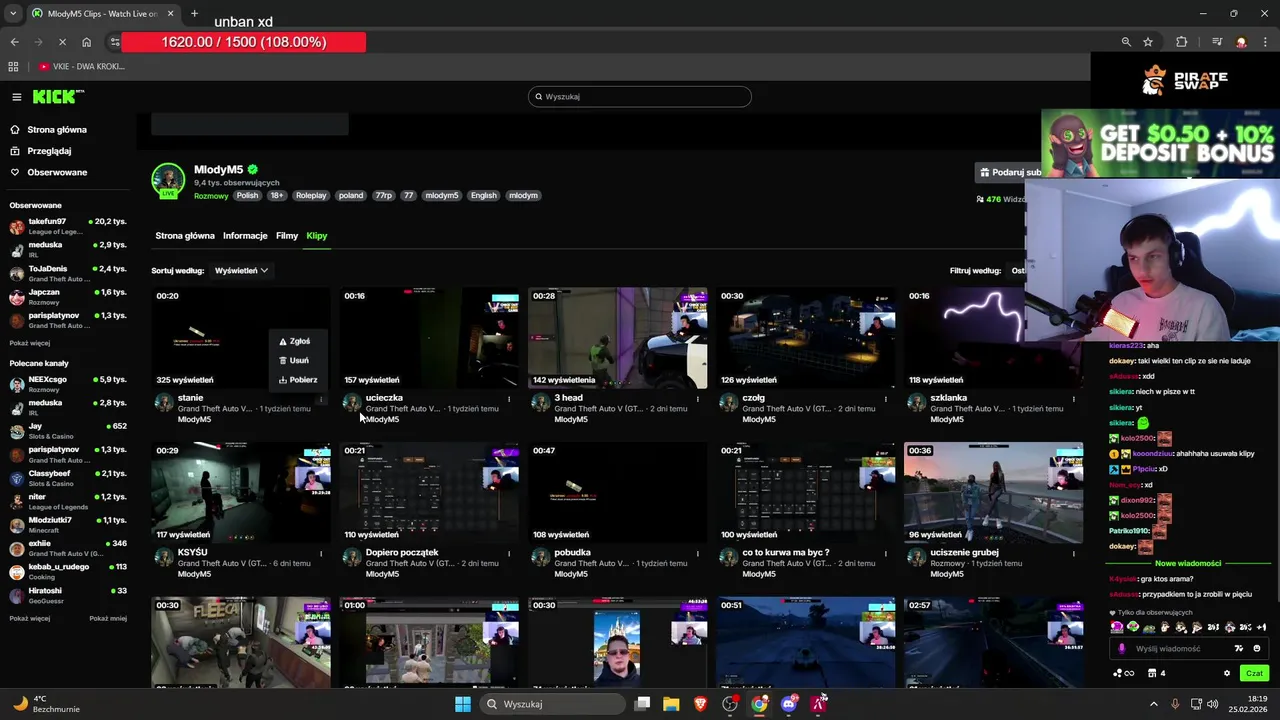Viewport: 1280px width, 720px height.
Task: Open more options for clip '3 head'
Action: pyautogui.click(x=697, y=399)
